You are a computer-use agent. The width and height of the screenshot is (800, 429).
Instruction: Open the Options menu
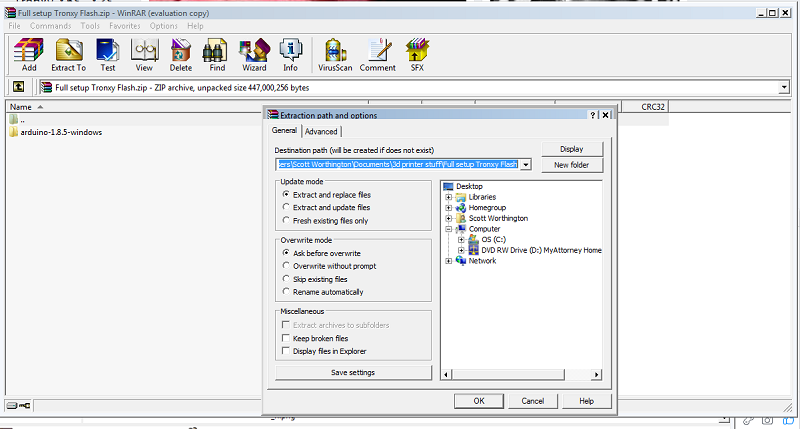163,26
